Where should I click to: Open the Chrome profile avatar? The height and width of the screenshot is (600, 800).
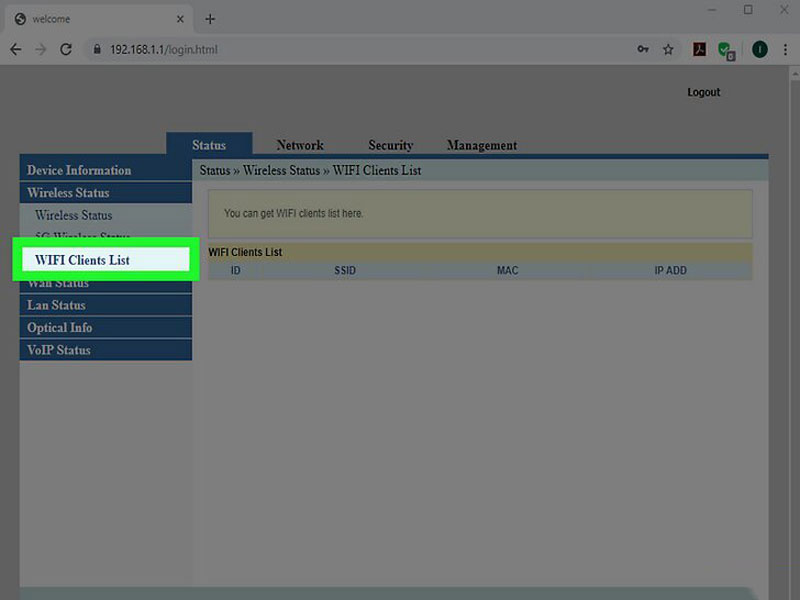[759, 49]
